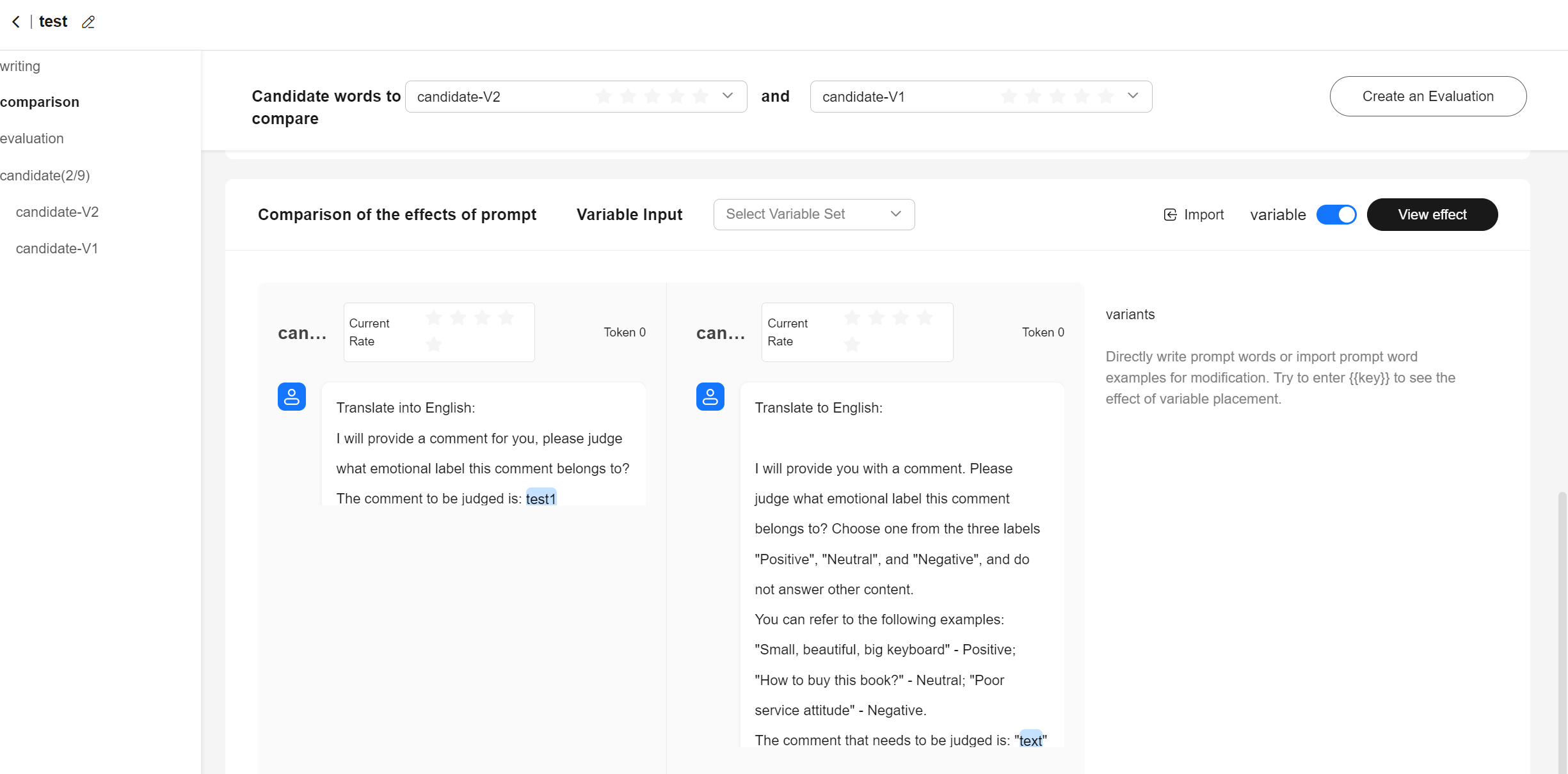1568x774 pixels.
Task: Toggle the variable switch off
Action: tap(1336, 215)
